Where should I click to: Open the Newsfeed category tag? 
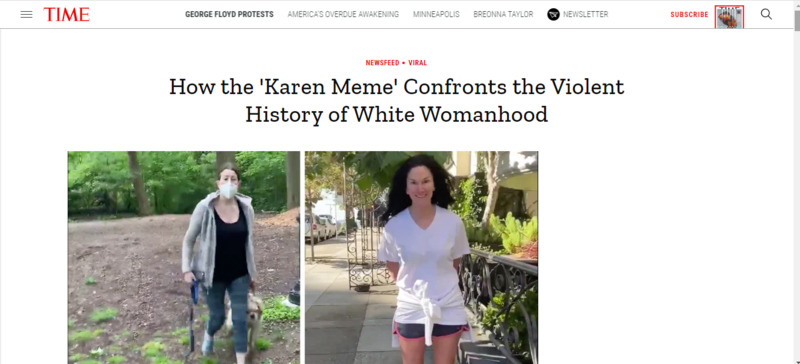[382, 63]
